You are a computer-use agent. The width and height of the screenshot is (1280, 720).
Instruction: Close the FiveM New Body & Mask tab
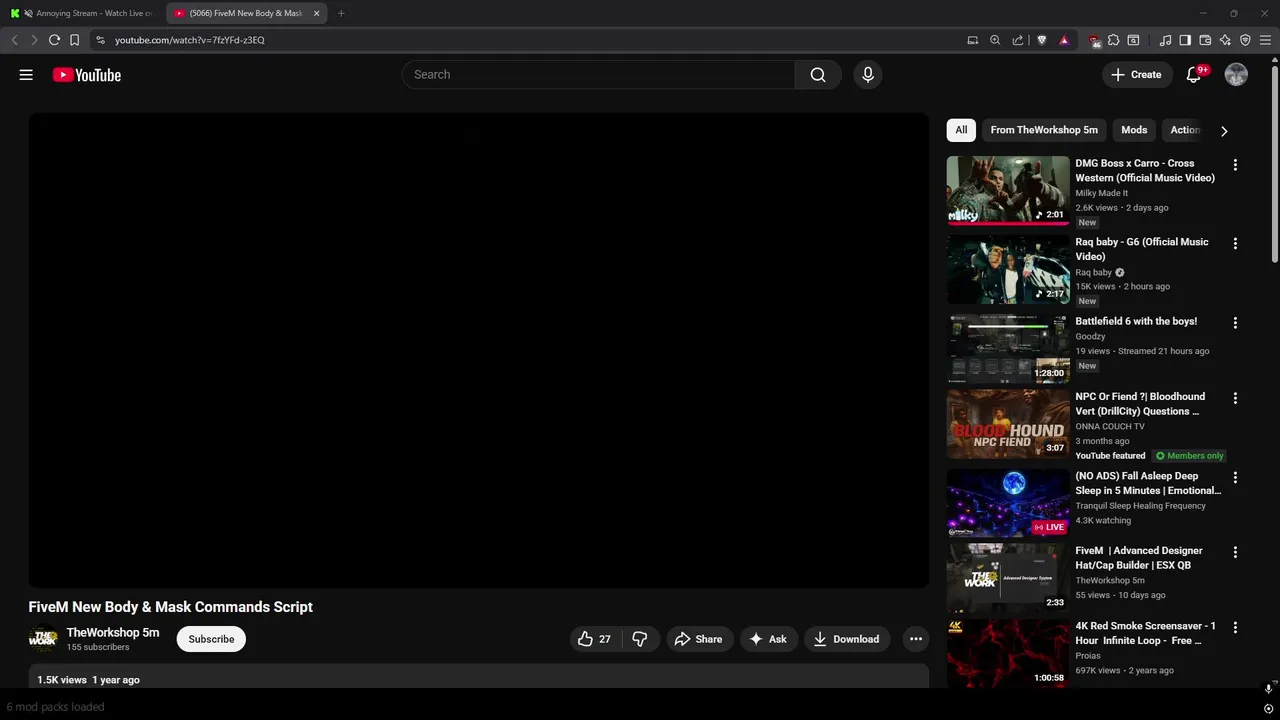coord(316,13)
